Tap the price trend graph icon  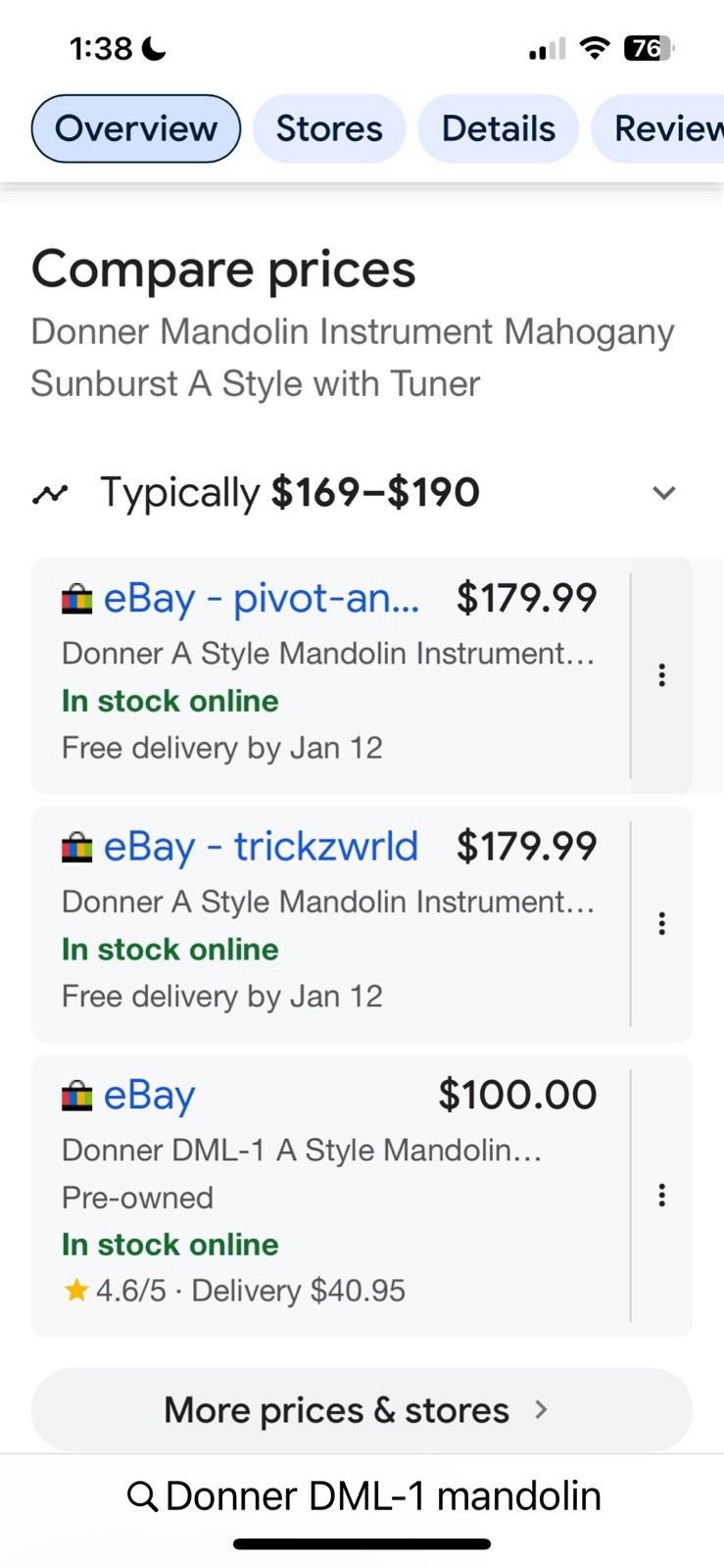point(50,493)
